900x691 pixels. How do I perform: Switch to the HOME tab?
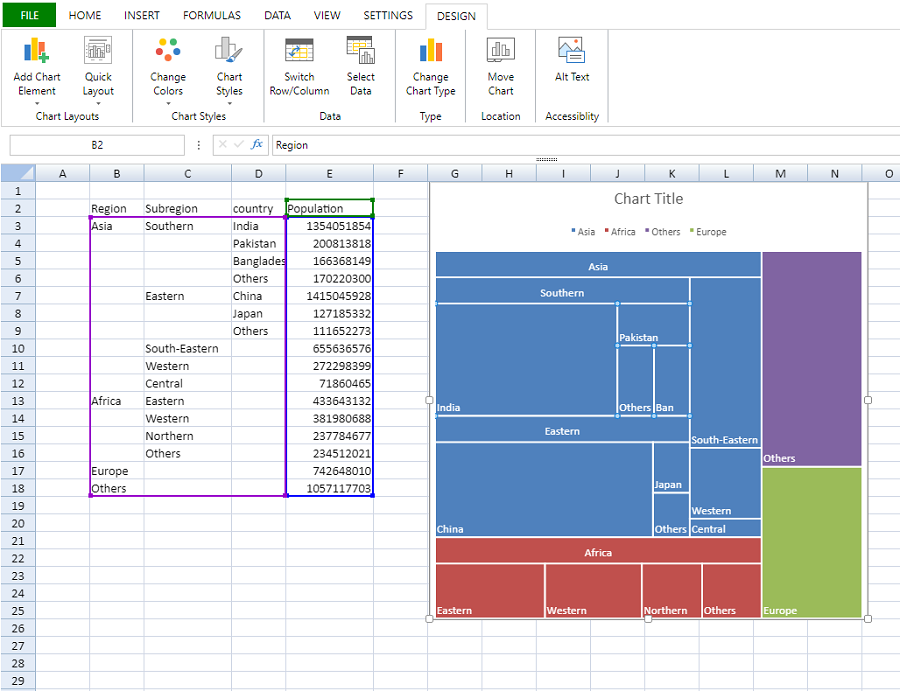(85, 15)
